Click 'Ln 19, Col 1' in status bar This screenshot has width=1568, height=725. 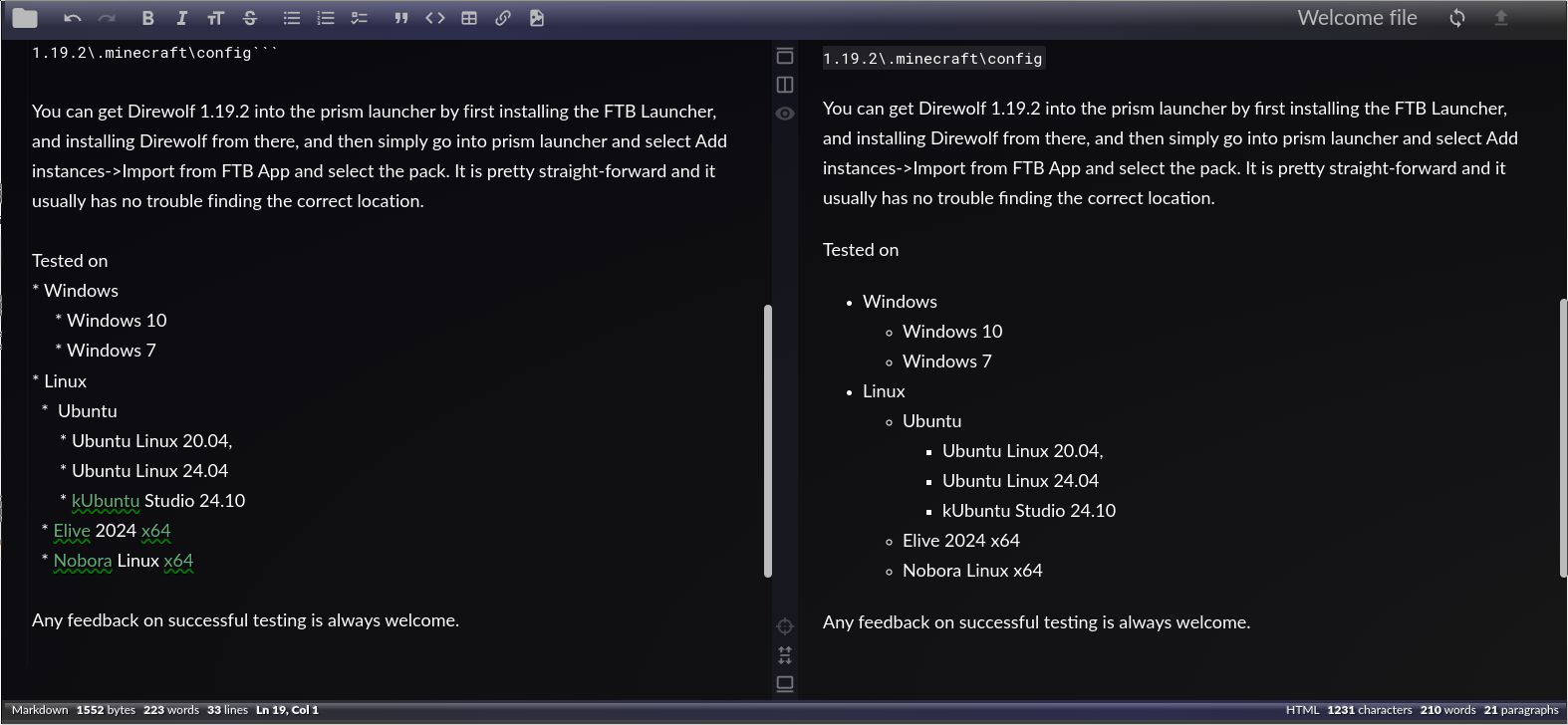pyautogui.click(x=287, y=710)
